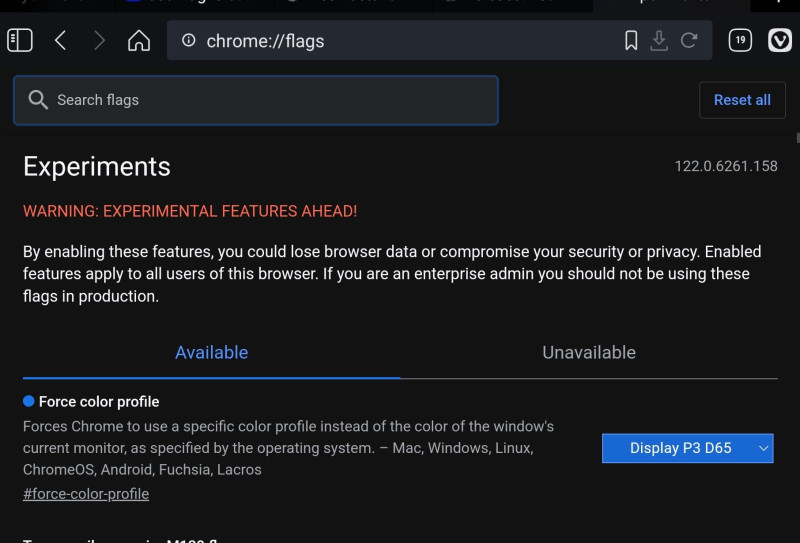Open the #force-color-profile anchor link
Screen dimensions: 800x543
click(x=86, y=494)
